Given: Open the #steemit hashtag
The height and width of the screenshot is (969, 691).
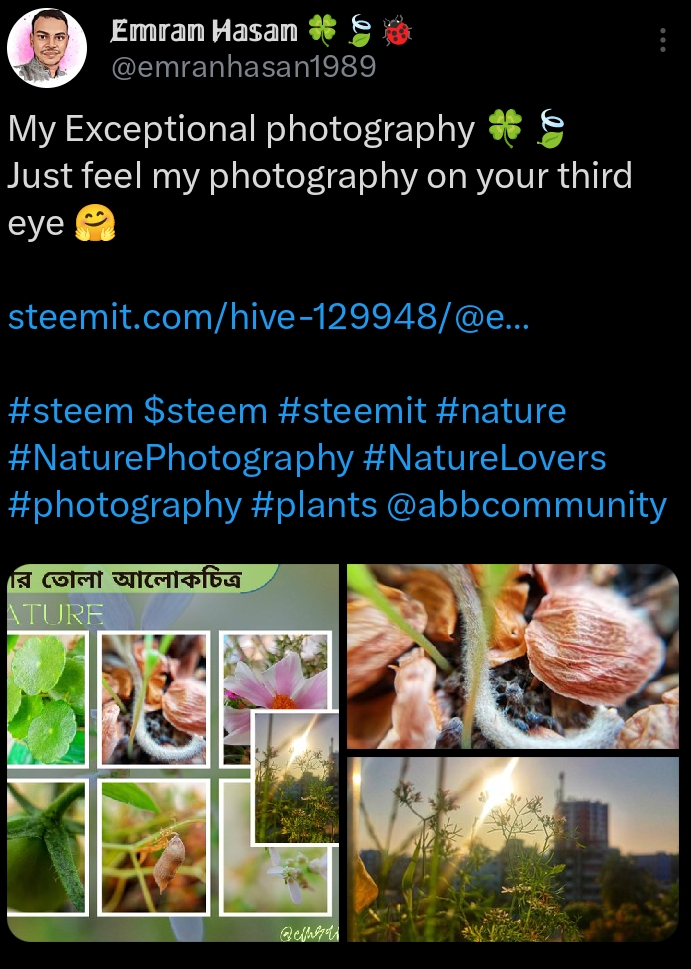Looking at the screenshot, I should [352, 411].
